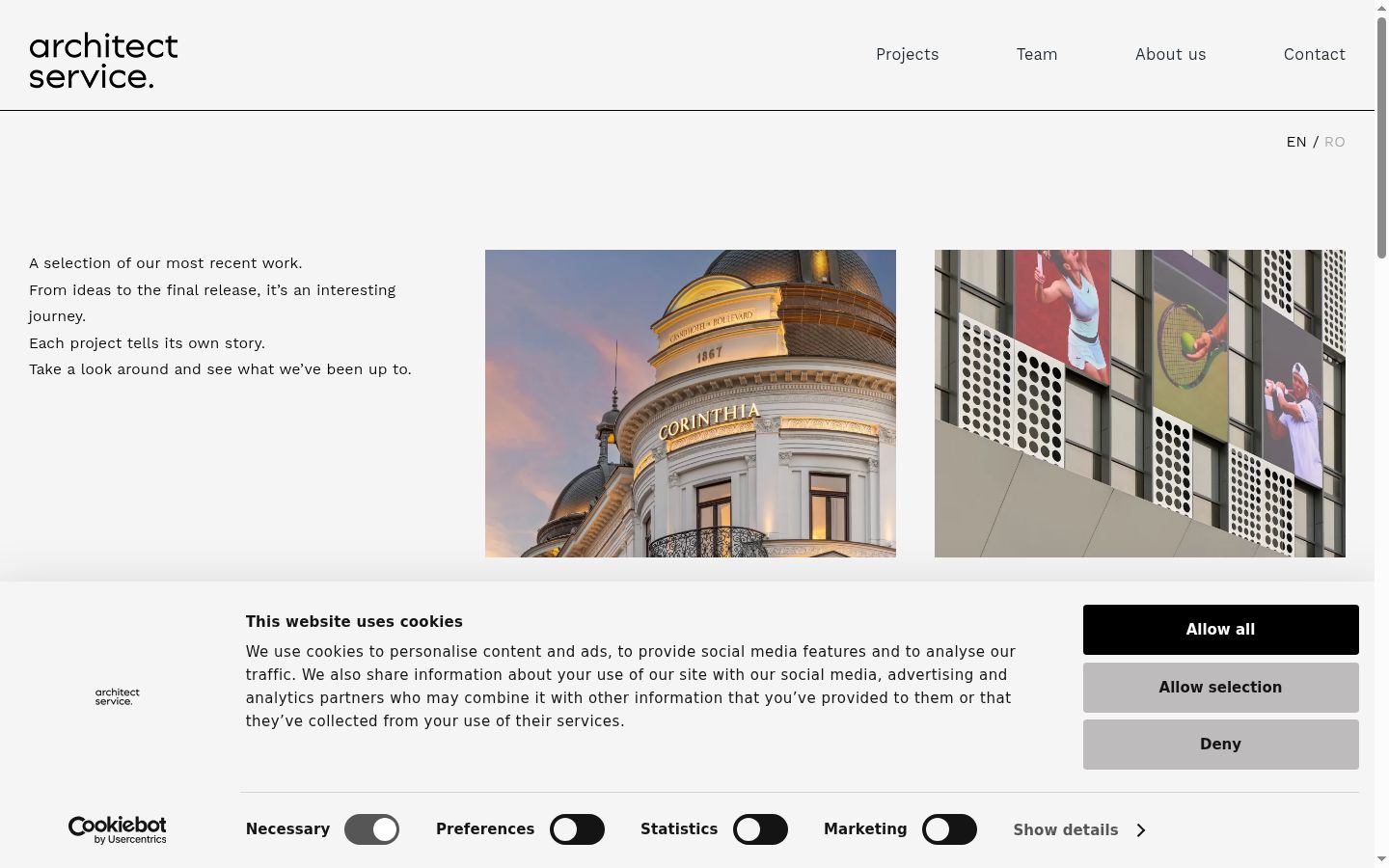Turn on the Statistics cookies switch
Screen dimensions: 1389x868
pyautogui.click(x=760, y=829)
